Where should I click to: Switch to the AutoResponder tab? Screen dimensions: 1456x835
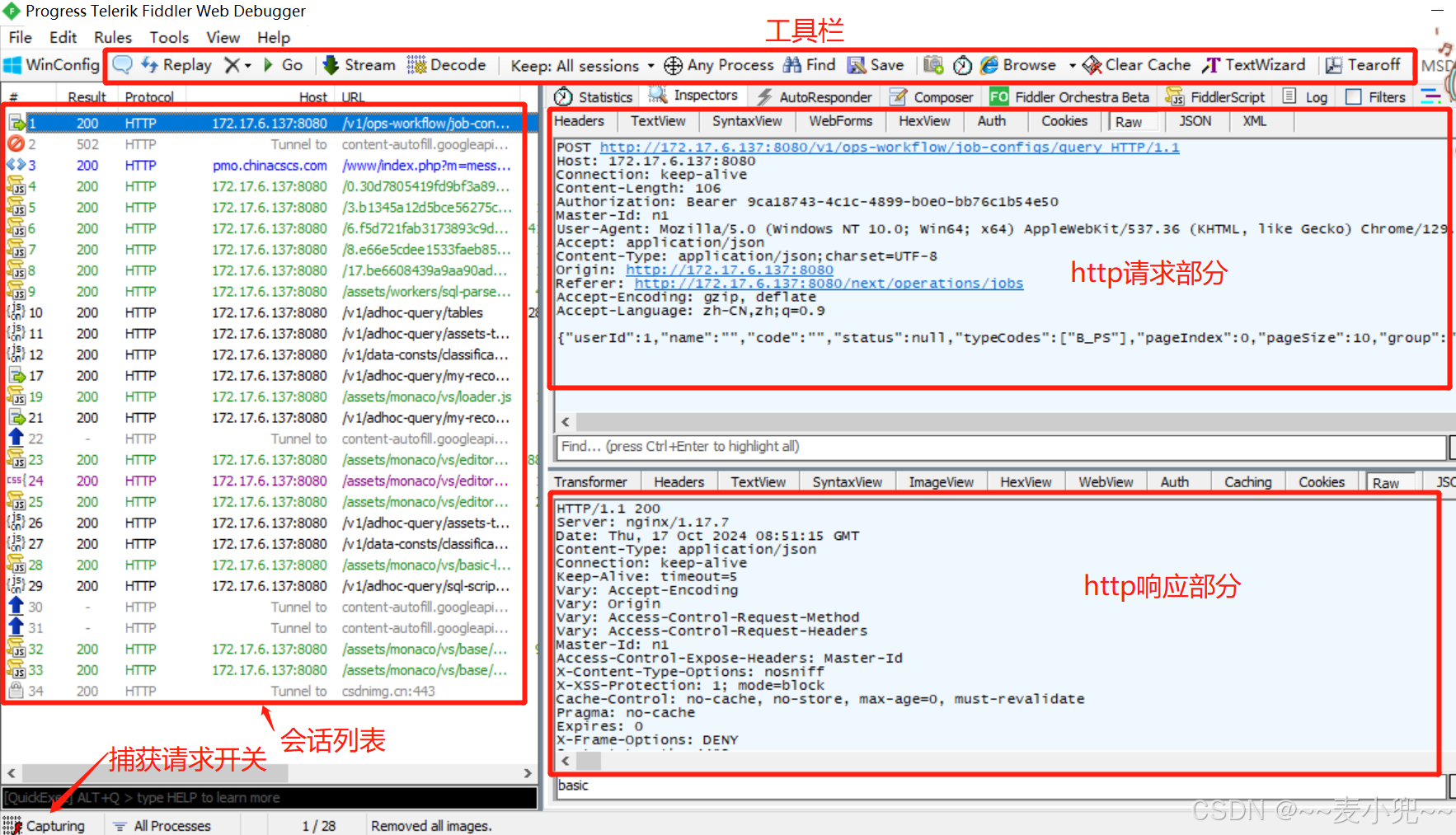814,97
